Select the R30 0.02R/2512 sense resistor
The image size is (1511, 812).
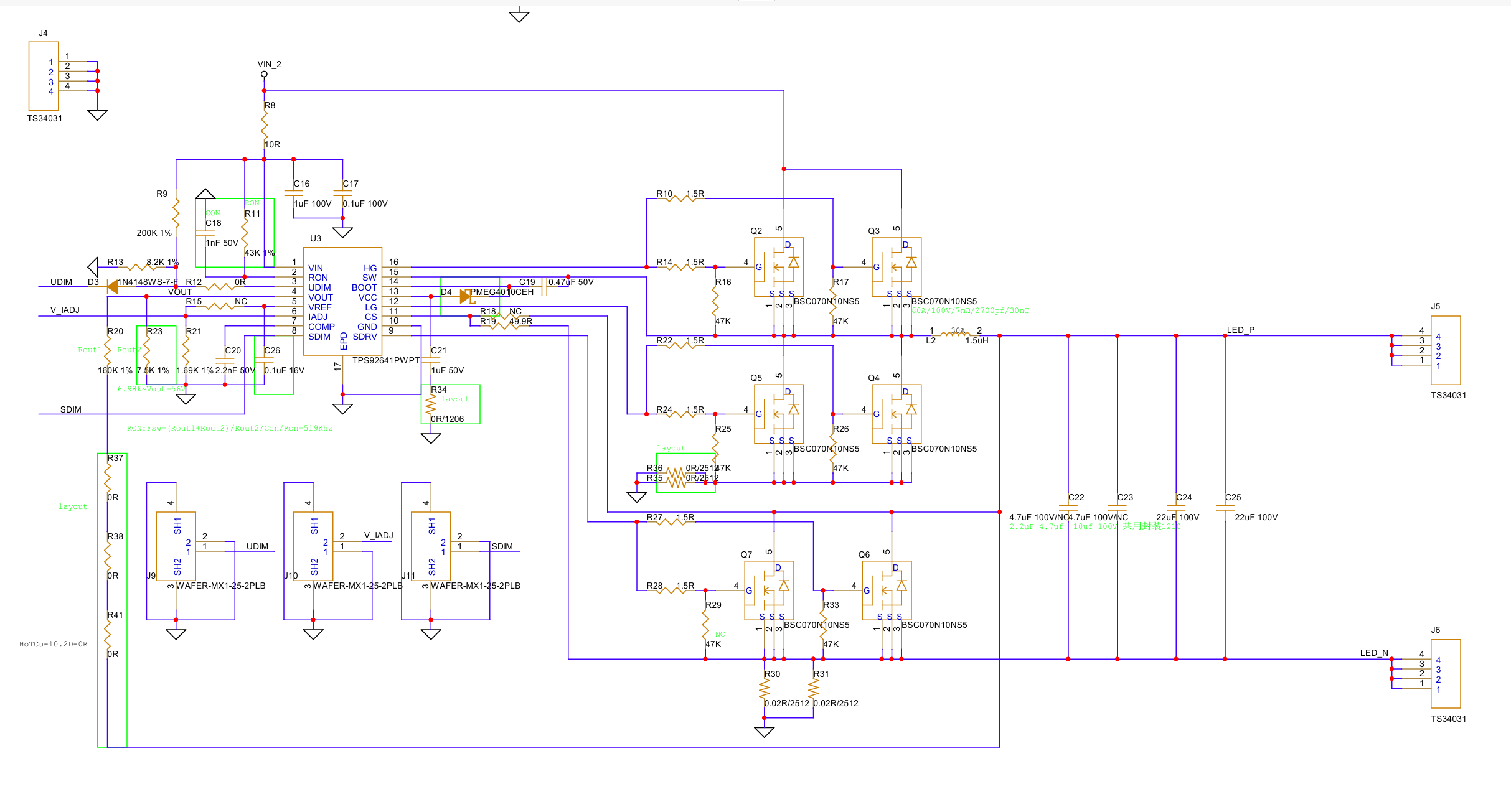click(x=765, y=689)
